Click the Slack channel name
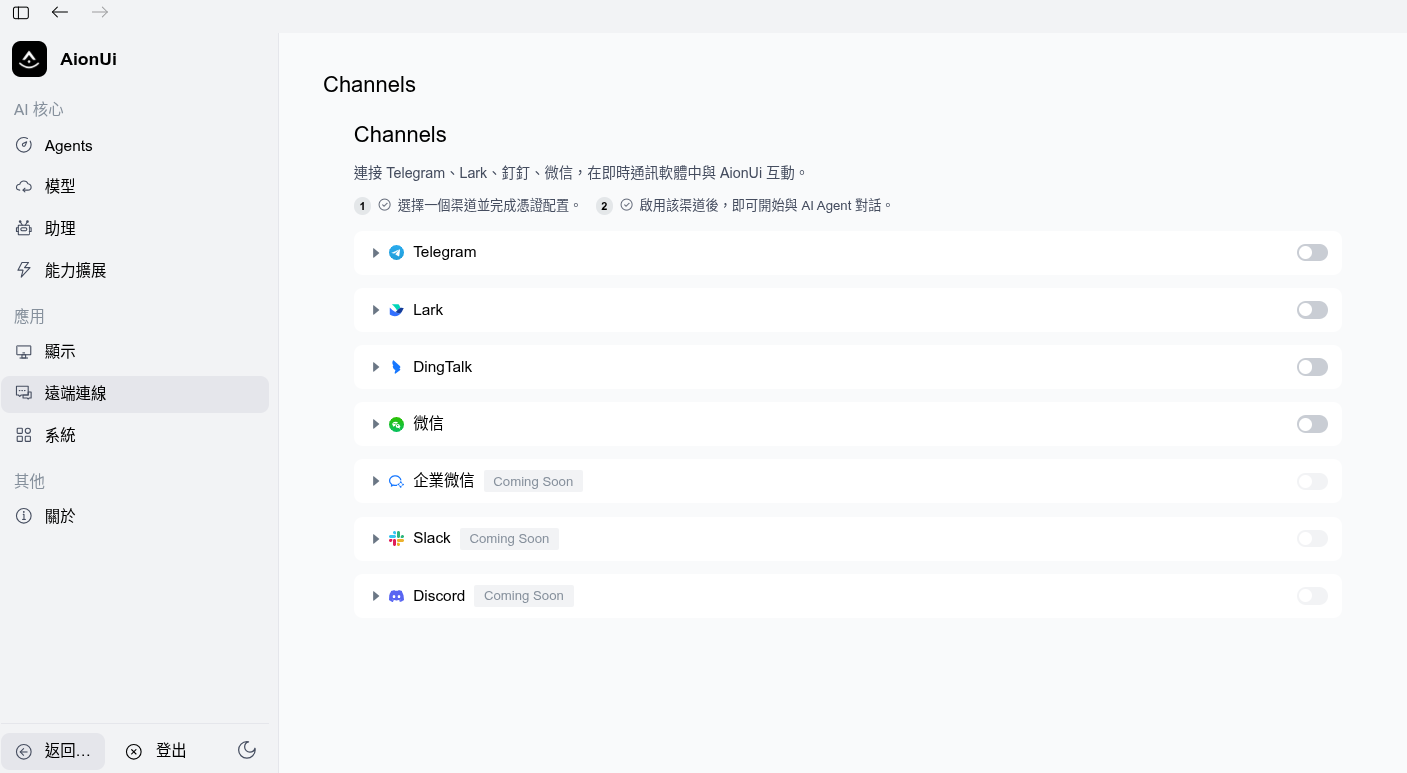 (432, 538)
